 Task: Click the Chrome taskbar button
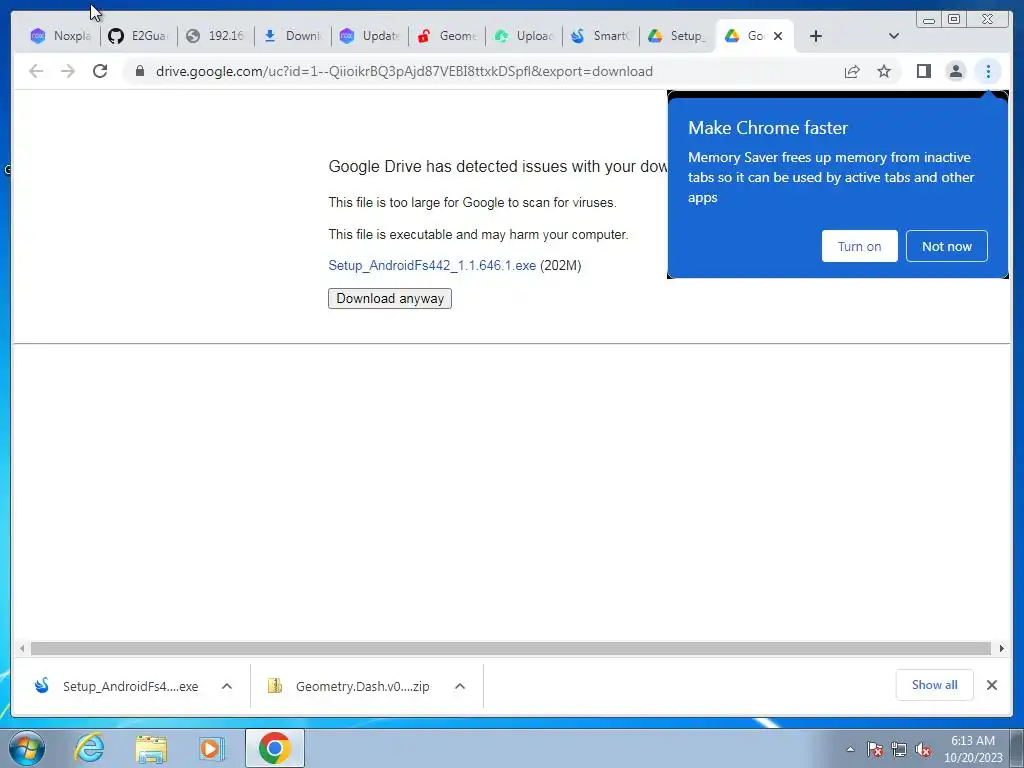click(275, 748)
